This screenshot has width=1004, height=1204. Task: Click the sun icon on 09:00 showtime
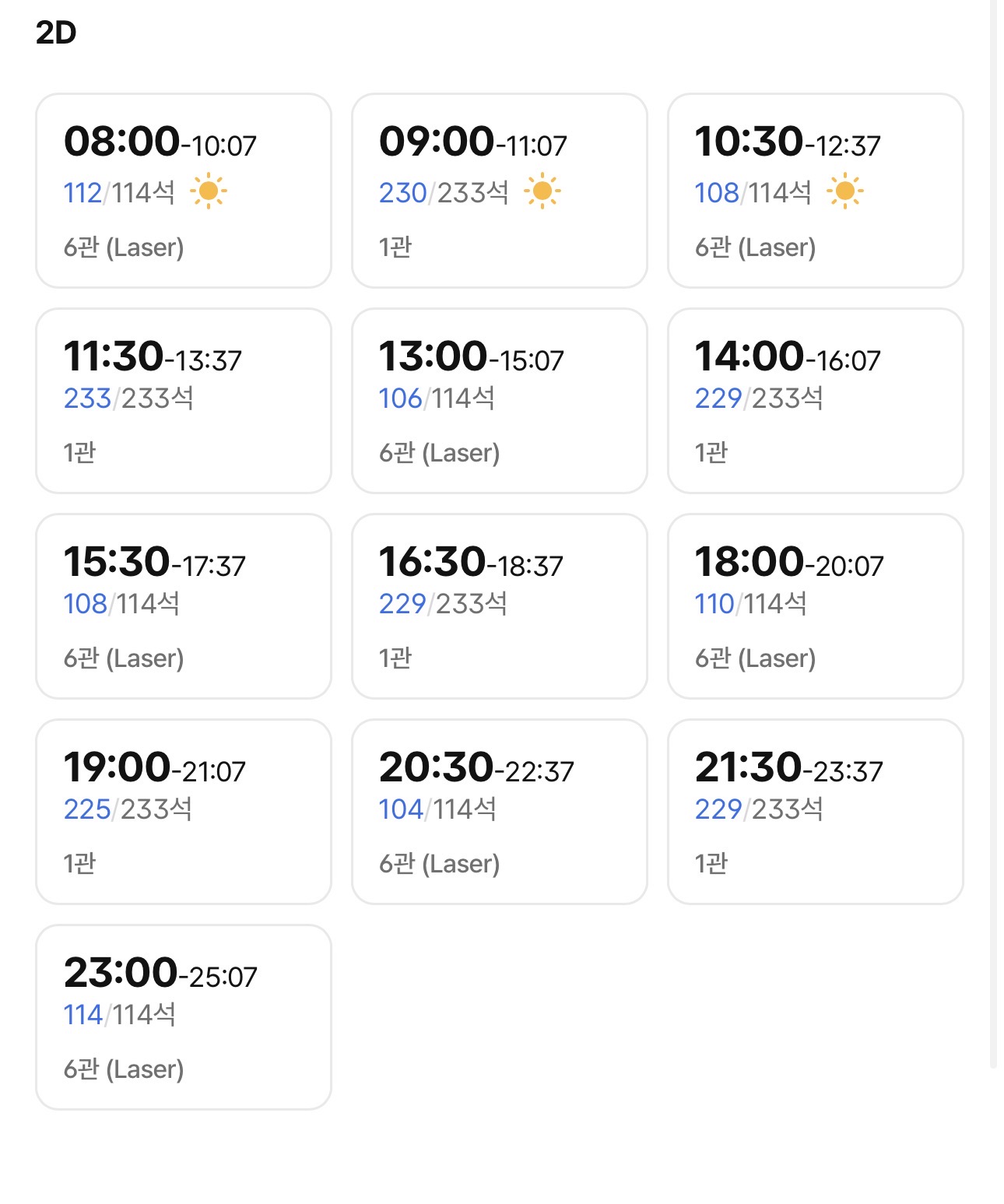coord(542,191)
